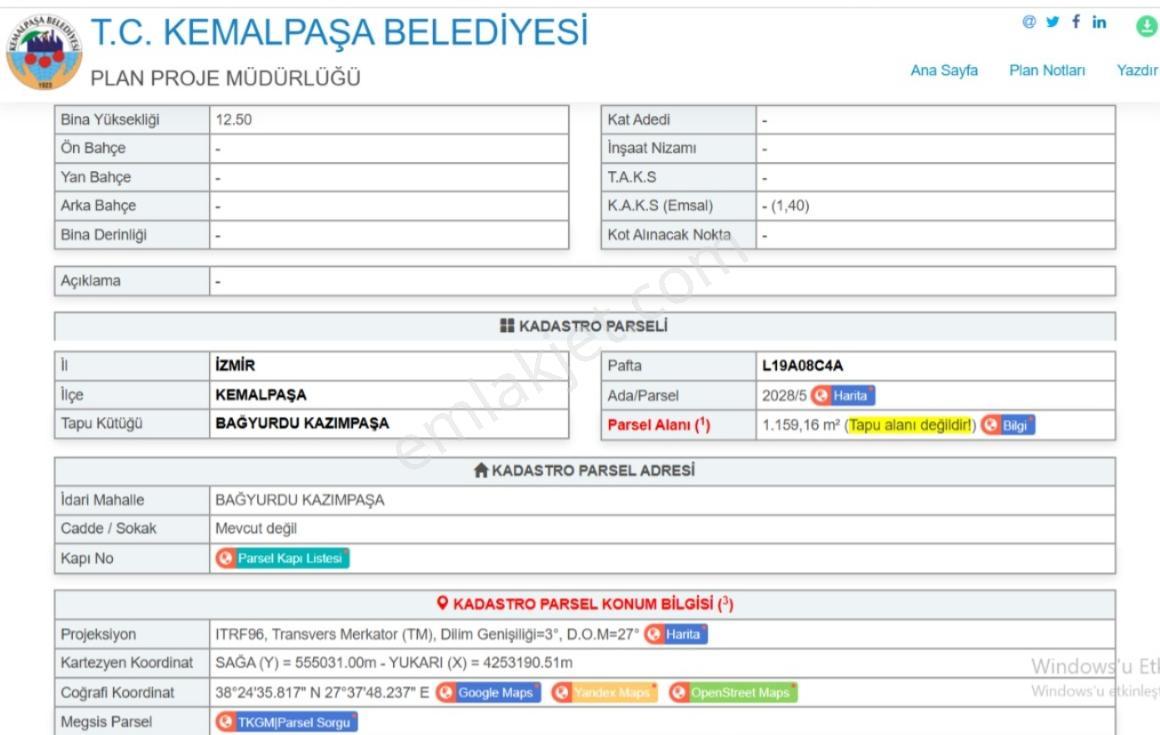Open the Facebook icon link

pyautogui.click(x=1076, y=21)
